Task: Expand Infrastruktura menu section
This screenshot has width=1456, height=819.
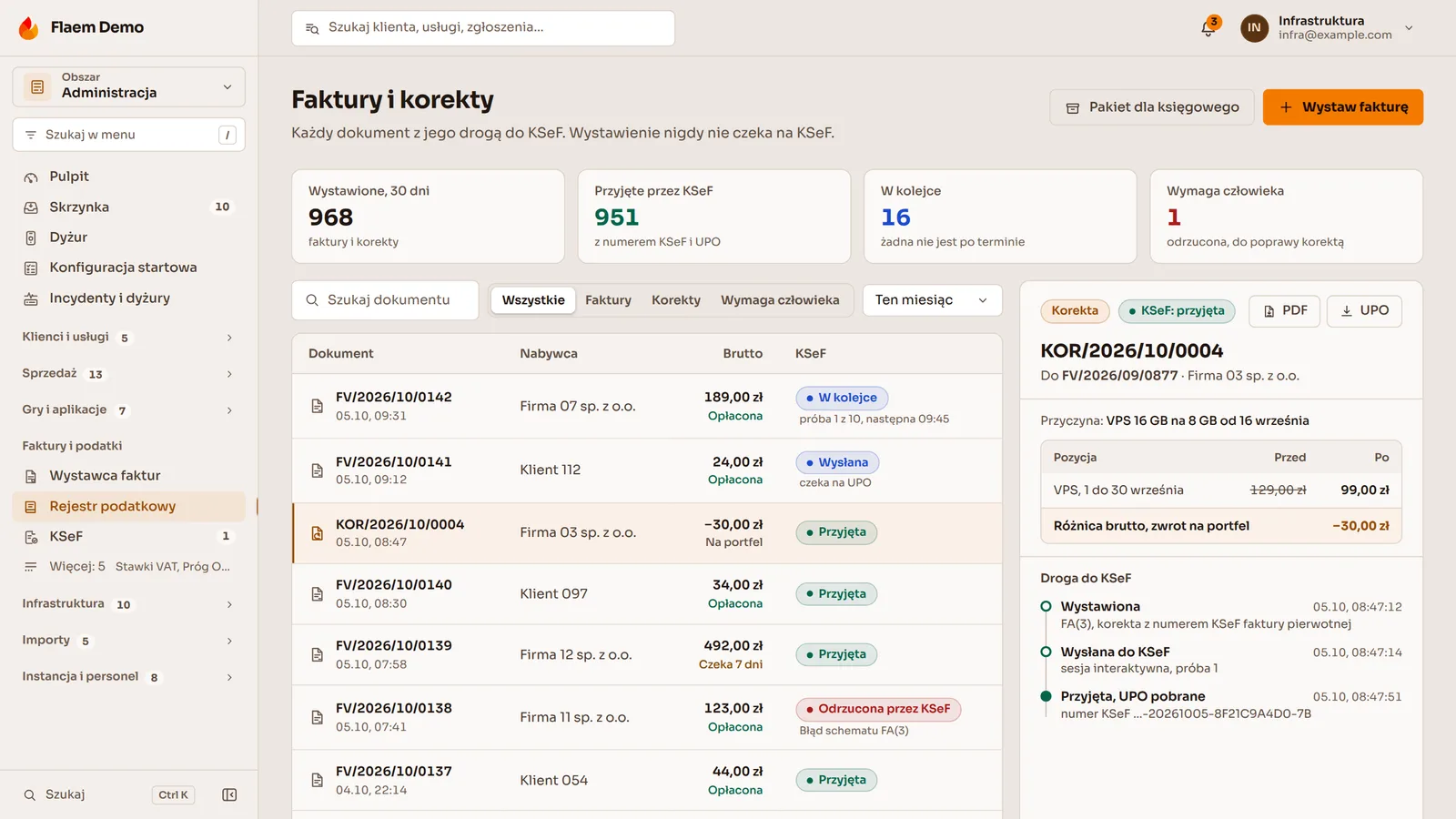Action: click(129, 604)
